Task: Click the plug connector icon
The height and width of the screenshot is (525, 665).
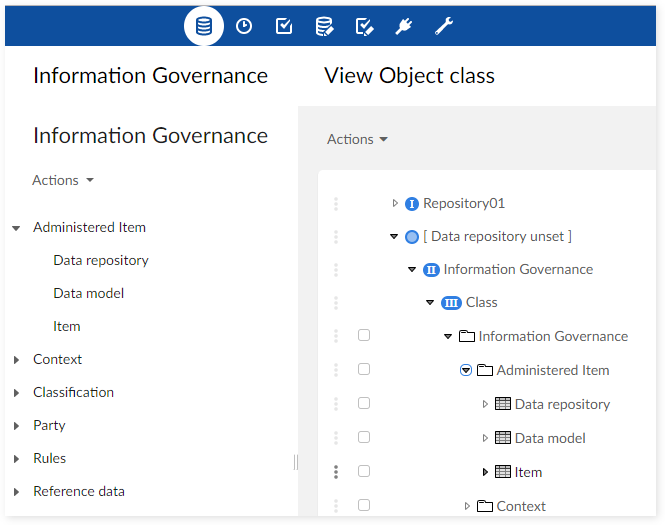Action: (404, 27)
